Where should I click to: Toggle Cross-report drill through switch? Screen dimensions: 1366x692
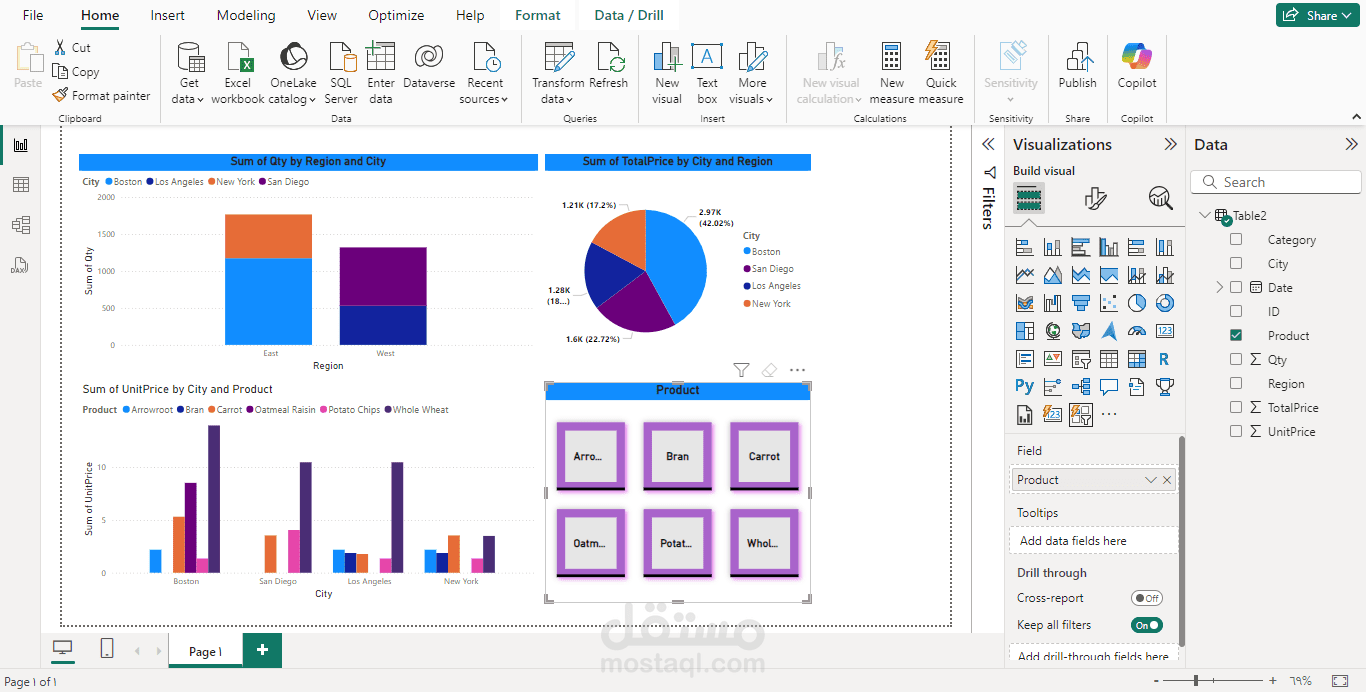coord(1147,598)
